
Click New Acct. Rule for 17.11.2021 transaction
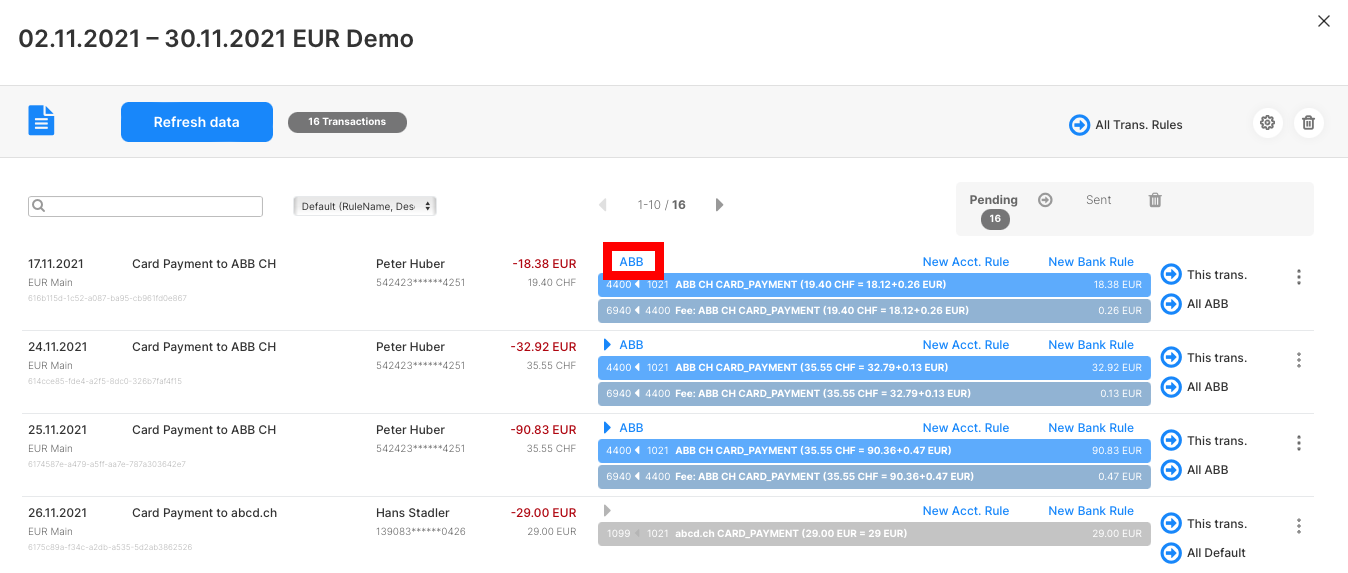click(965, 262)
